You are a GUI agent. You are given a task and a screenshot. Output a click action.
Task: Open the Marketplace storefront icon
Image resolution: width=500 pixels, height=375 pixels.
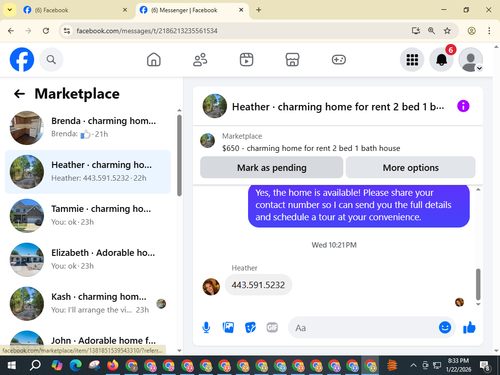click(292, 60)
